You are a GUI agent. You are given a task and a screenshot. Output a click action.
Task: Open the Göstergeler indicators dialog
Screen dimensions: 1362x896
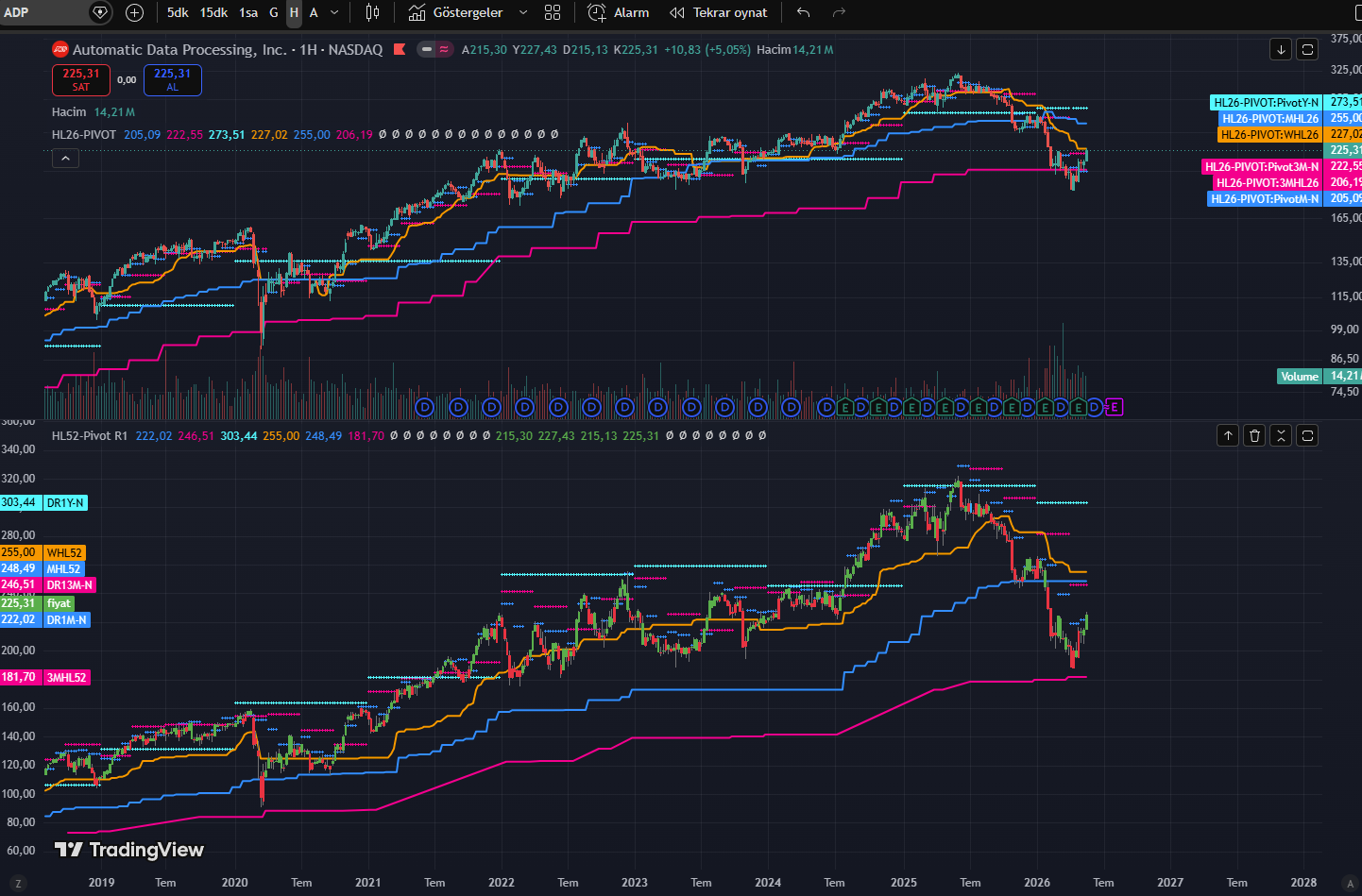pos(456,12)
